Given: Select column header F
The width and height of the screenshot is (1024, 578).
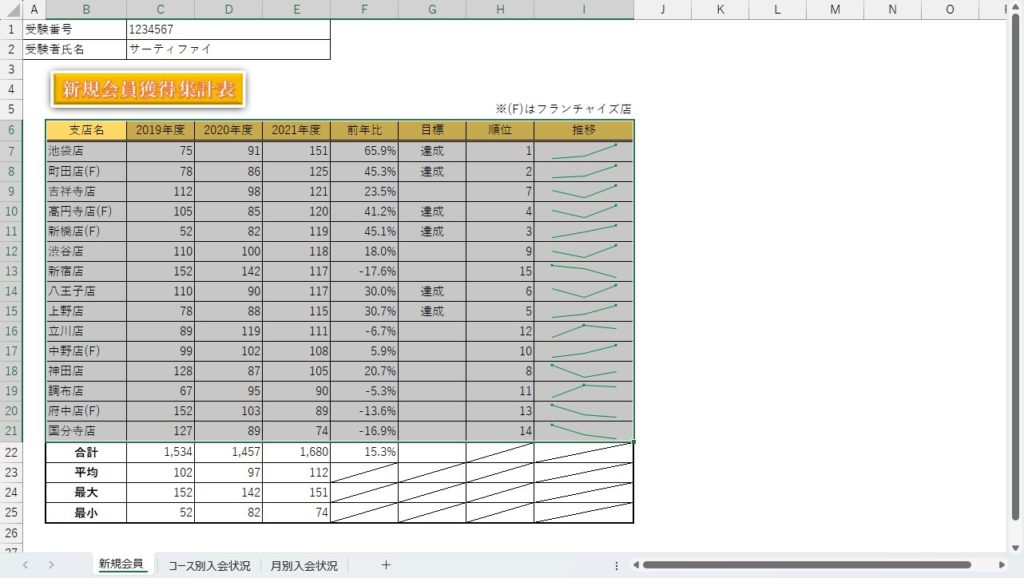Looking at the screenshot, I should [364, 9].
